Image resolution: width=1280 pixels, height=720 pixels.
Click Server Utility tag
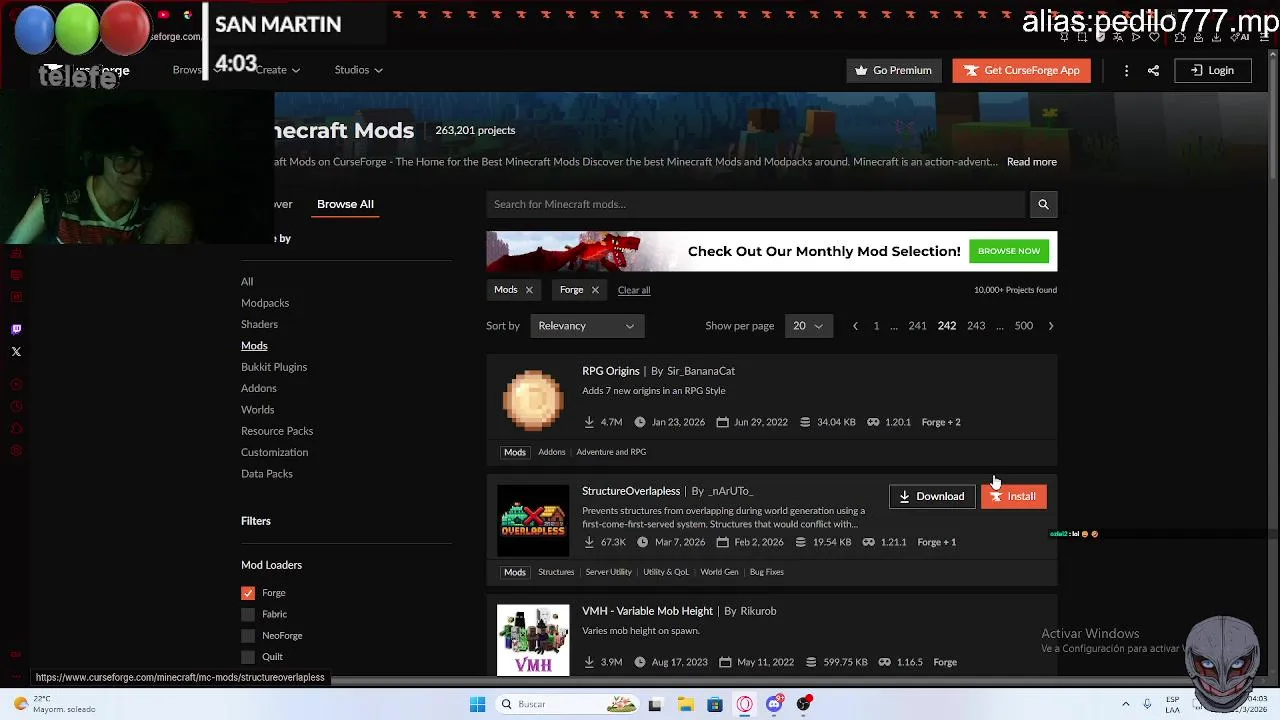pos(608,572)
